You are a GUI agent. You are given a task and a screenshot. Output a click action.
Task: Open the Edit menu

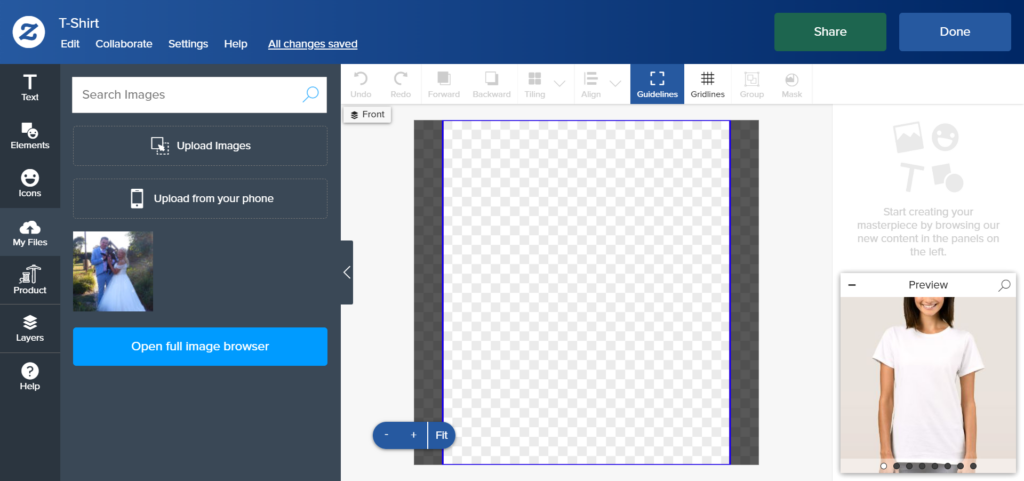[70, 44]
